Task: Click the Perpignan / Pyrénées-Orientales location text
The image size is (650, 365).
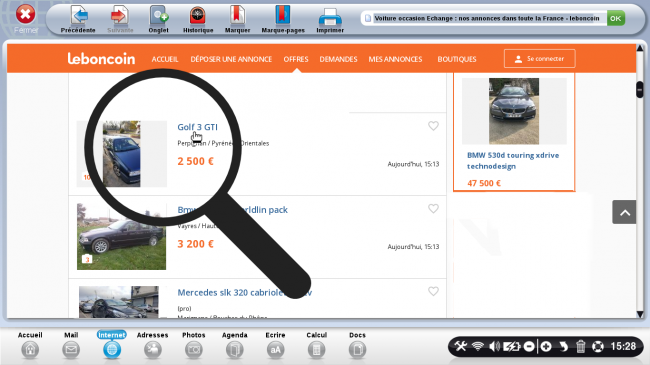Action: 223,143
